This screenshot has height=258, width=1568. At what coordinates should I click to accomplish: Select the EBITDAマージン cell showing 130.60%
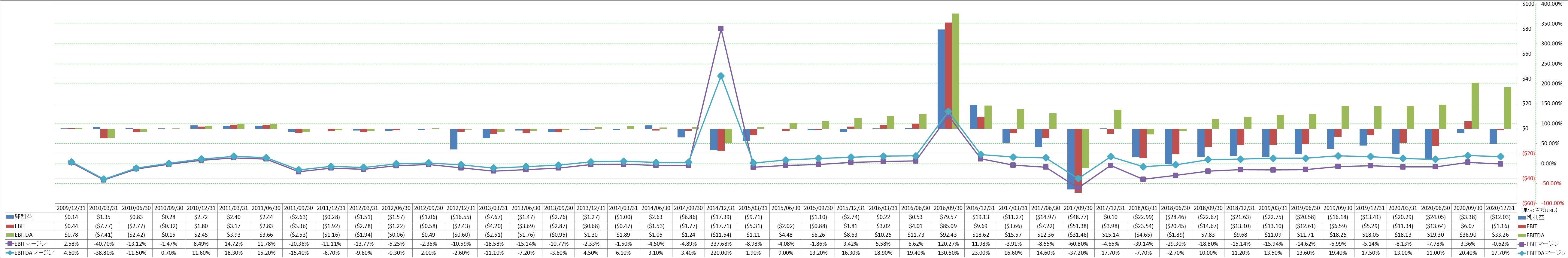tap(948, 253)
